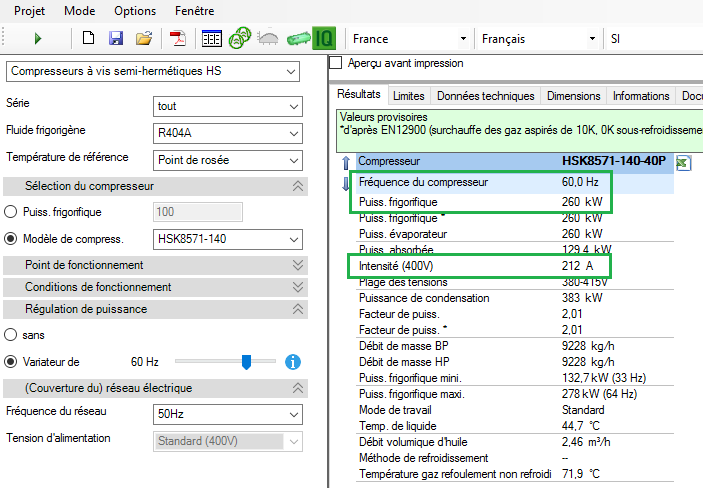Open Modèle de compress. HSK8571-140 dropdown
This screenshot has height=488, width=703.
[228, 239]
